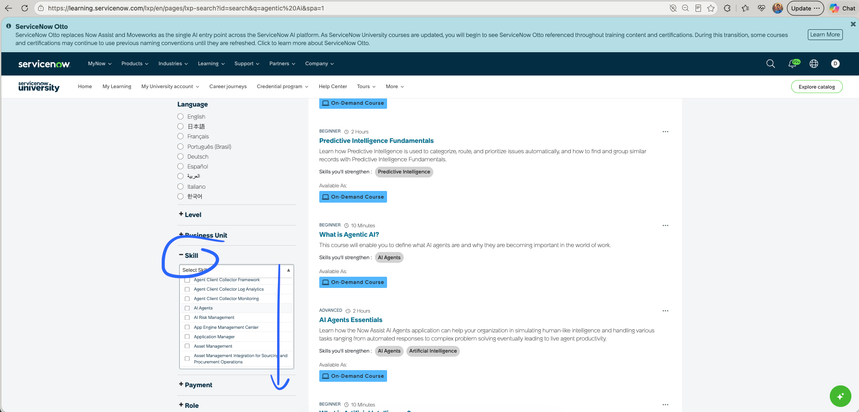Image resolution: width=859 pixels, height=412 pixels.
Task: Click the site info icon in address bar
Action: click(41, 8)
